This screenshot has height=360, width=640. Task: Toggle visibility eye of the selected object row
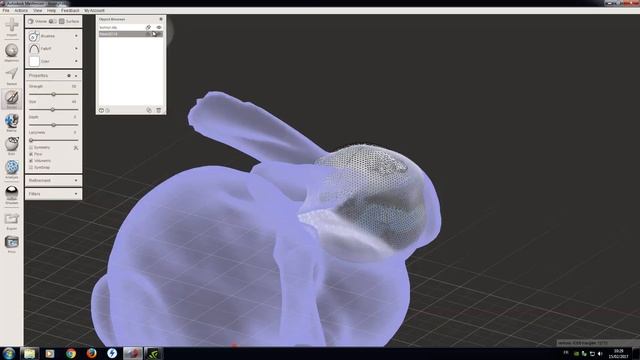click(x=159, y=34)
